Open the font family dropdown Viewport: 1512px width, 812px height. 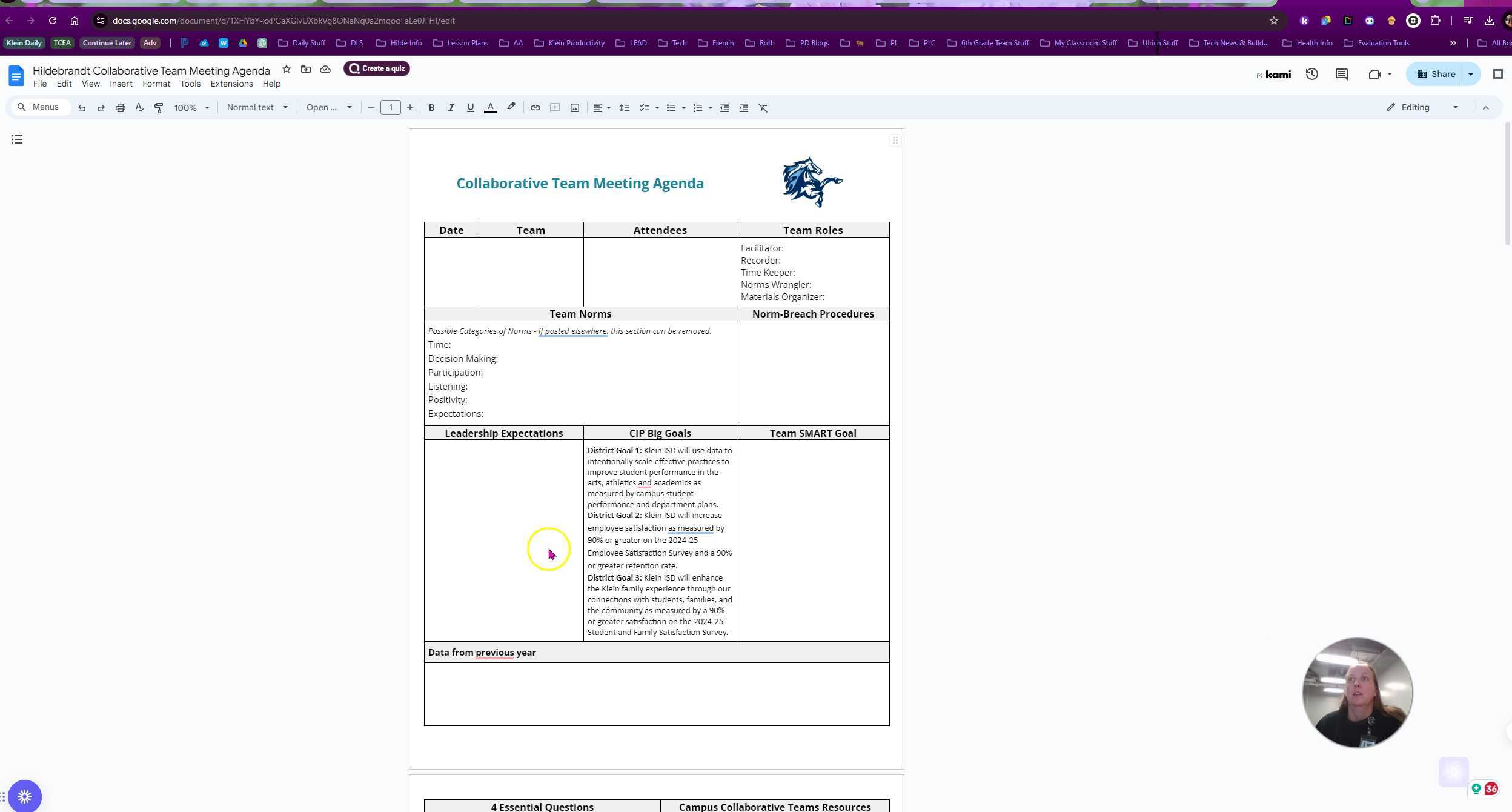tap(329, 108)
